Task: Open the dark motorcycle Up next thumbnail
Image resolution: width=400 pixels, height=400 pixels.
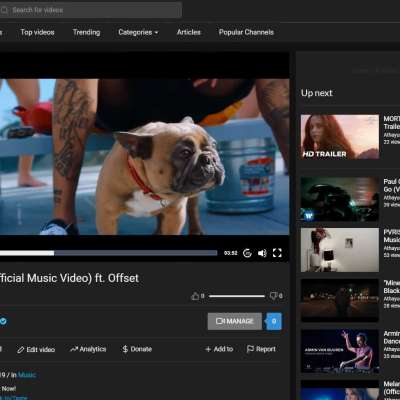Action: point(340,199)
